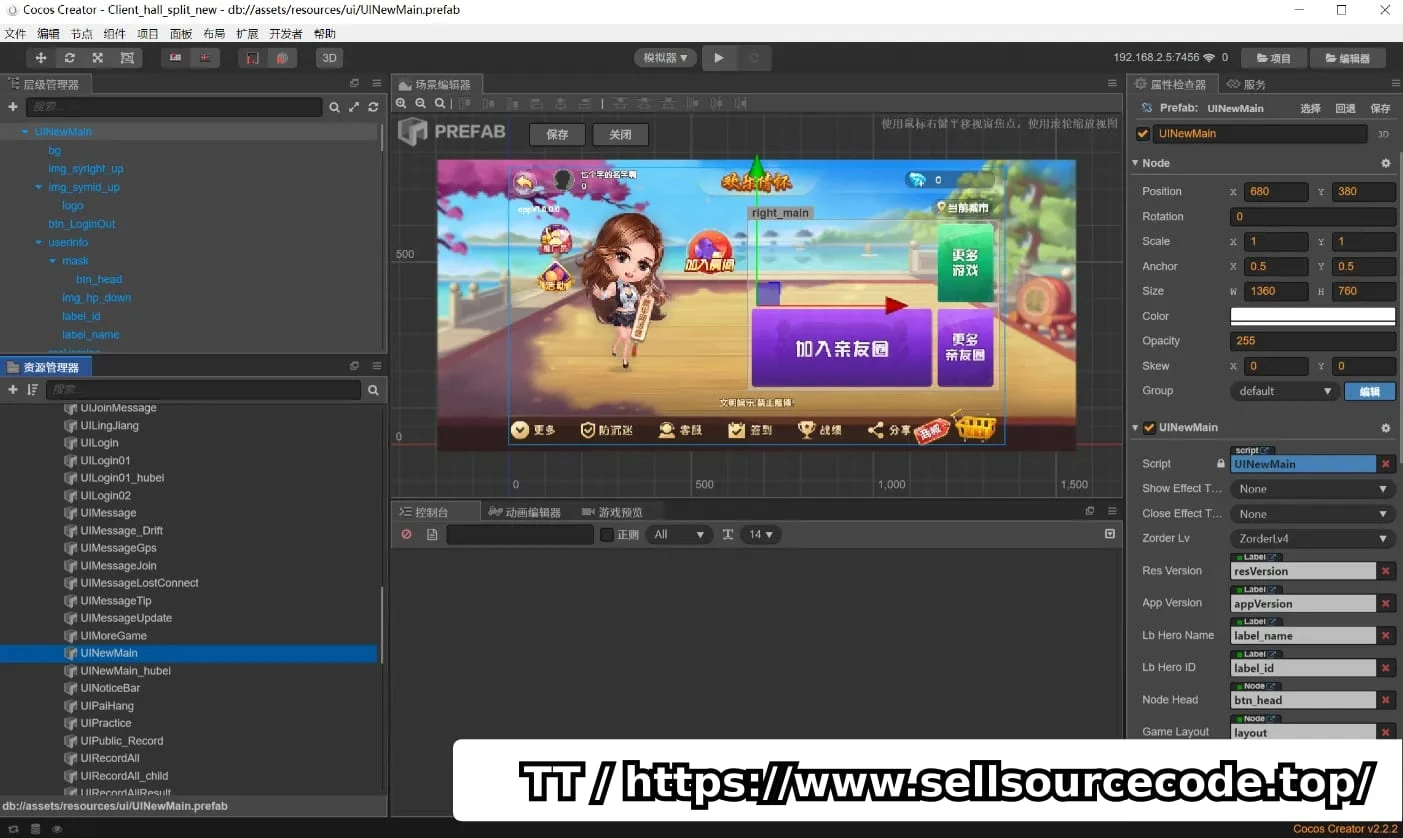
Task: Select the Move tool in the toolbar
Action: pos(41,58)
